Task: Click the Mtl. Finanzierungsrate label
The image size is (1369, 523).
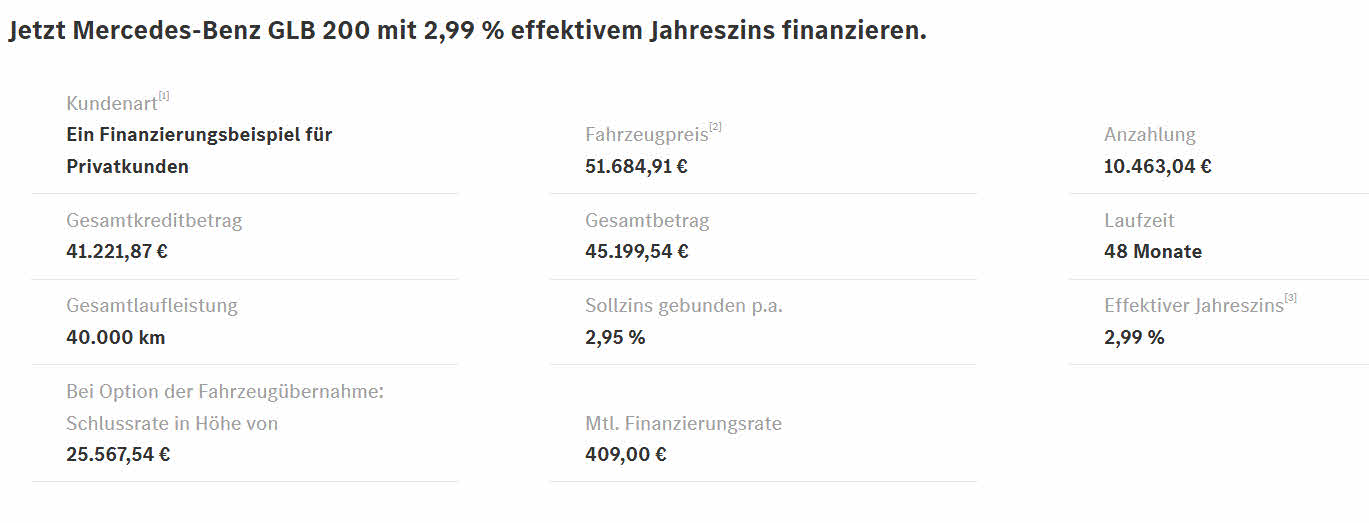Action: click(683, 423)
